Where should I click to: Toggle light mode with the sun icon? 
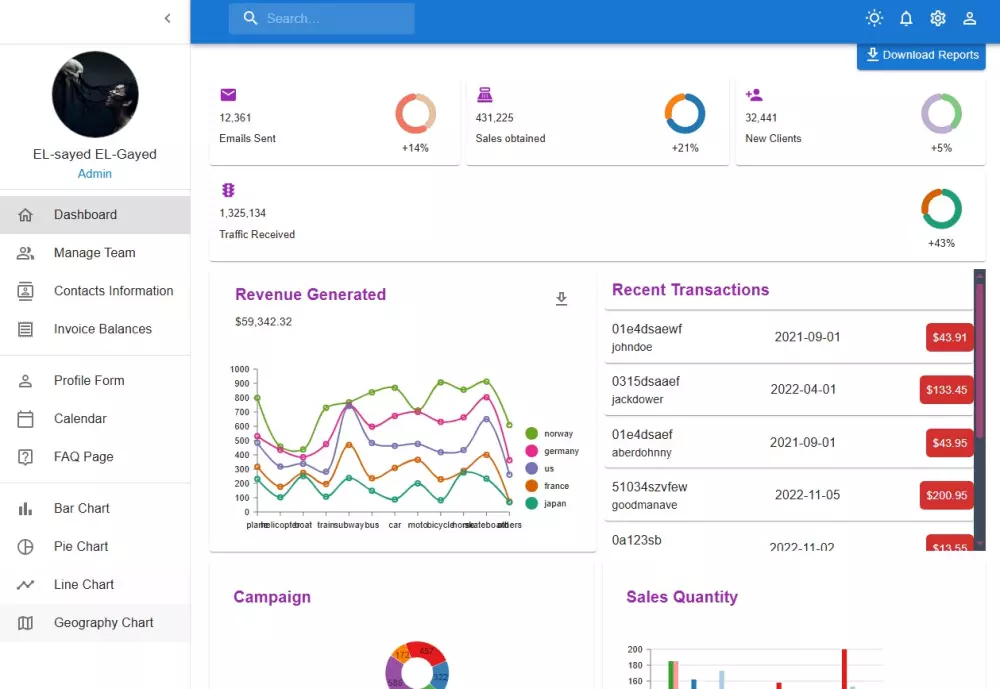874,18
